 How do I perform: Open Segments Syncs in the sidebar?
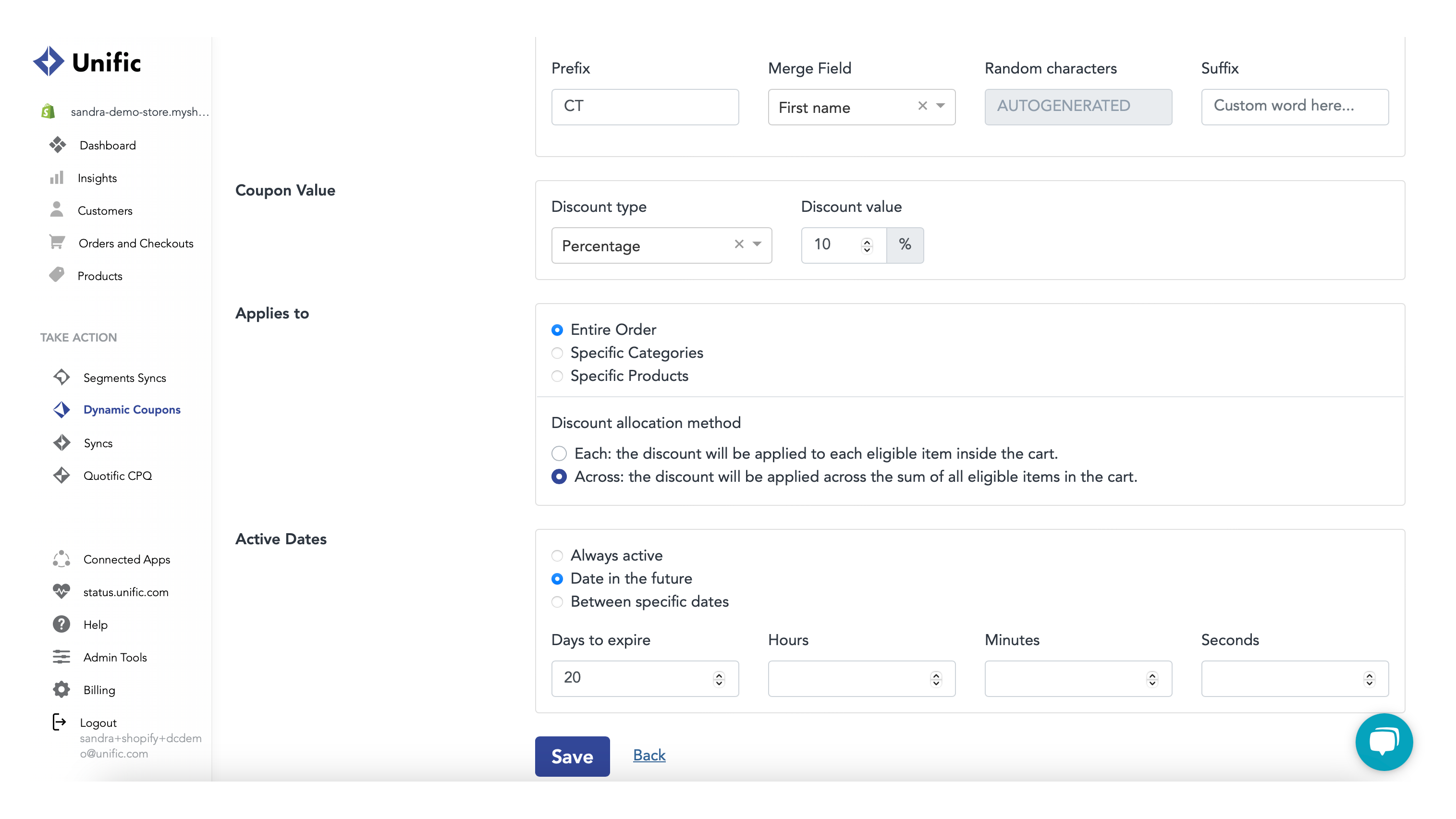(124, 378)
